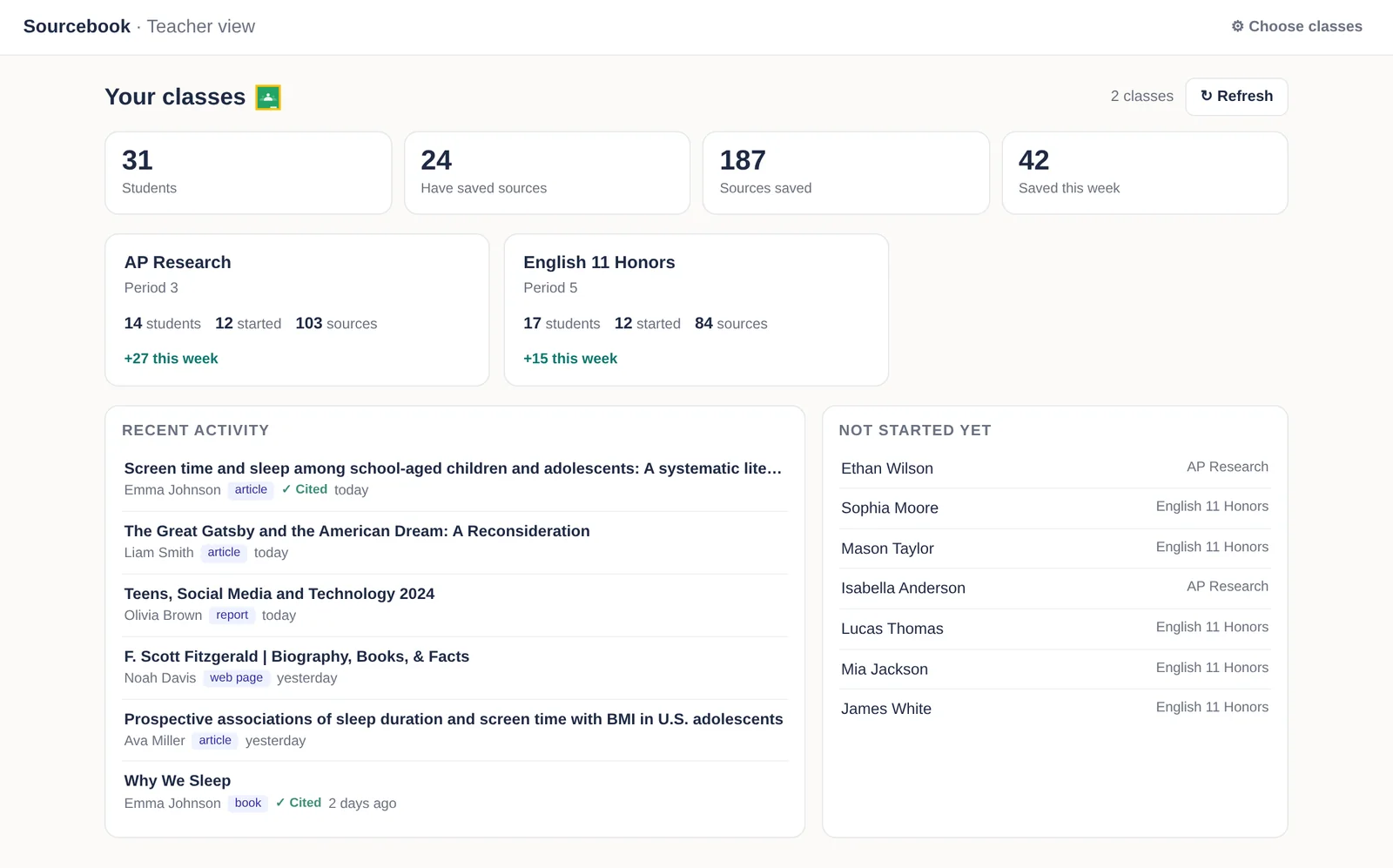Click the Sourcebook logo text
The height and width of the screenshot is (868, 1393).
coord(77,26)
